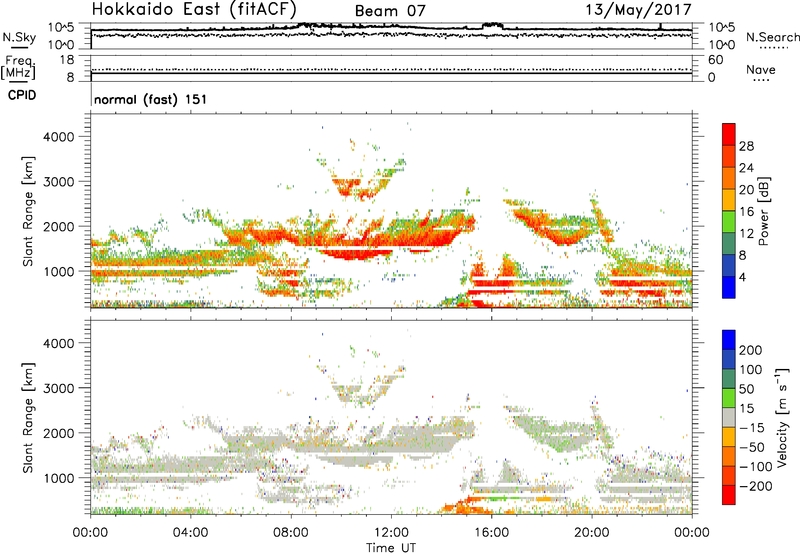
Task: Click the 'normal (fast) 151' text
Action: [151, 99]
